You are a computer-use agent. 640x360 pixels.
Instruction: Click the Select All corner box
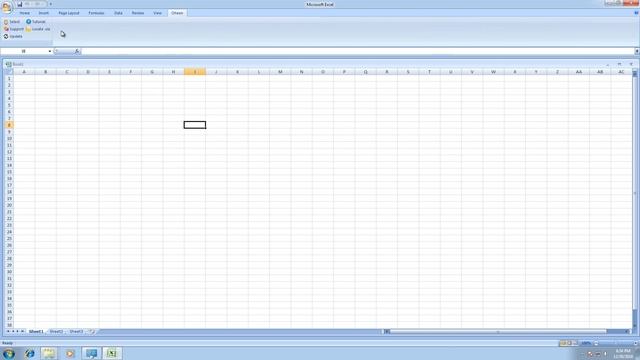click(x=9, y=72)
